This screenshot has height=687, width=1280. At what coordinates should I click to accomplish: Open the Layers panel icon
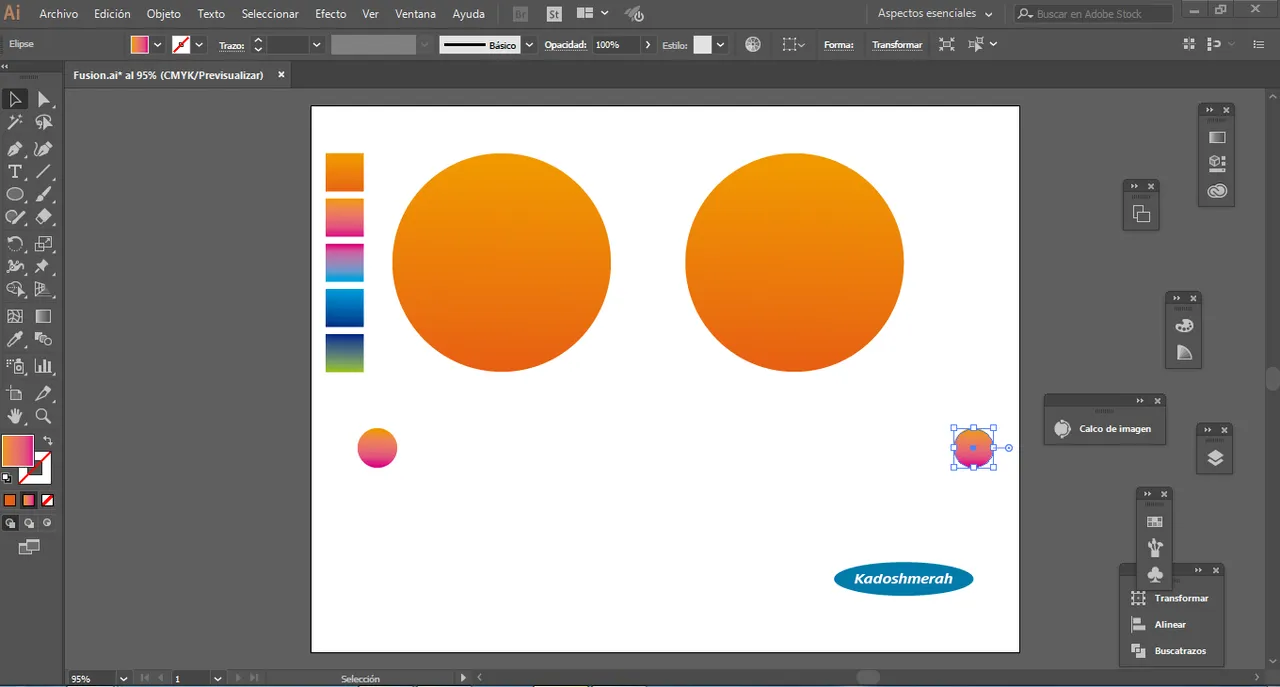(1215, 458)
